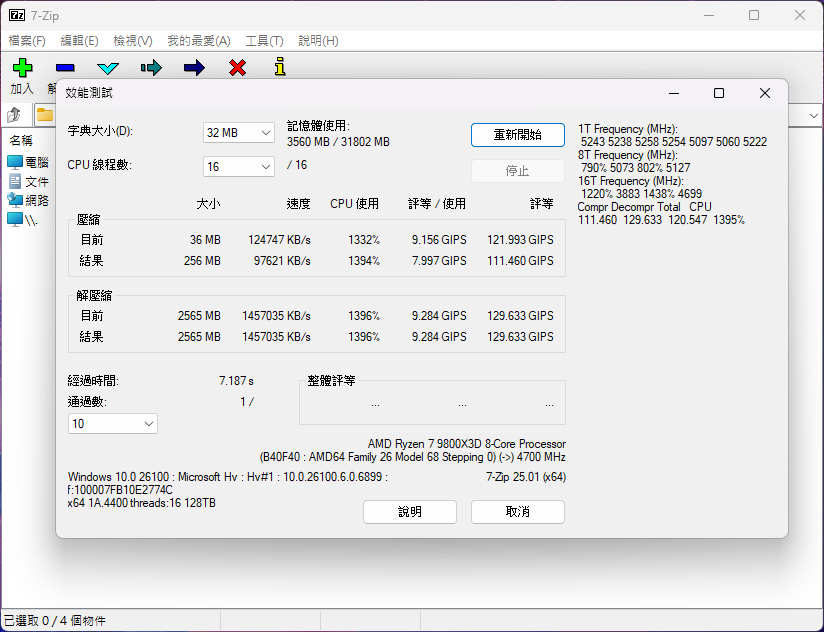Click the 說明 help button in dialog

(x=409, y=512)
